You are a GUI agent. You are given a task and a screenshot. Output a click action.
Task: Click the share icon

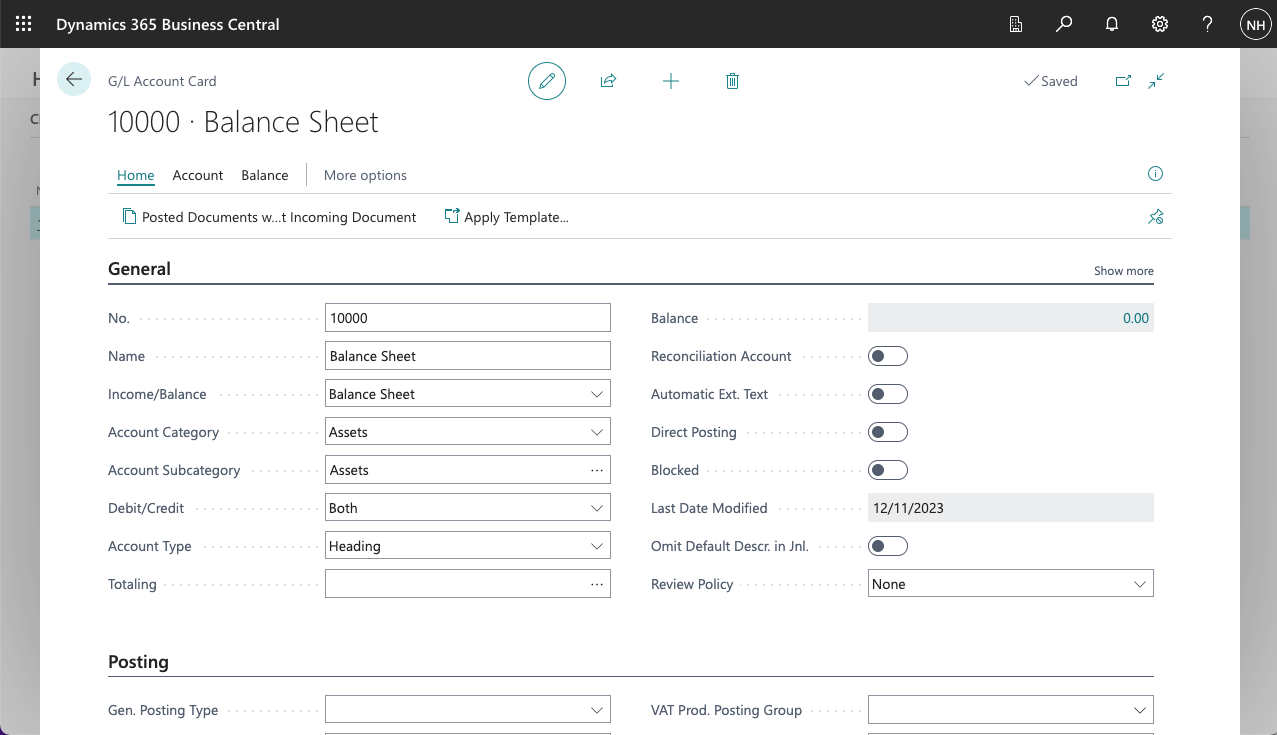(608, 81)
